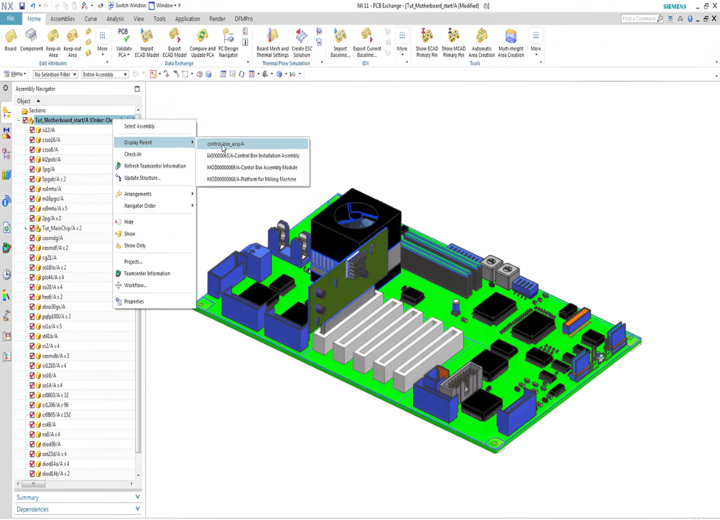
Task: Open Import ECAD Model
Action: (x=146, y=42)
